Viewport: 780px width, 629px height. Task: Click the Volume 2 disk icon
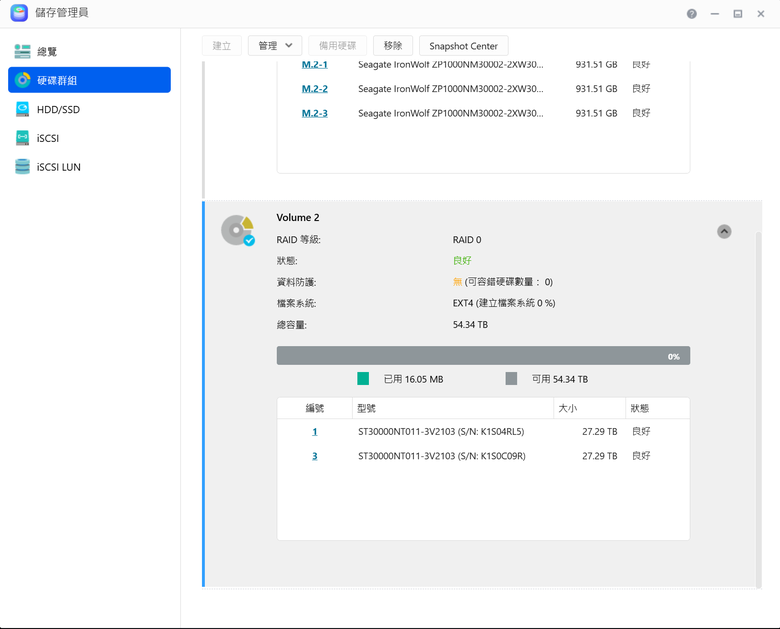pos(238,230)
